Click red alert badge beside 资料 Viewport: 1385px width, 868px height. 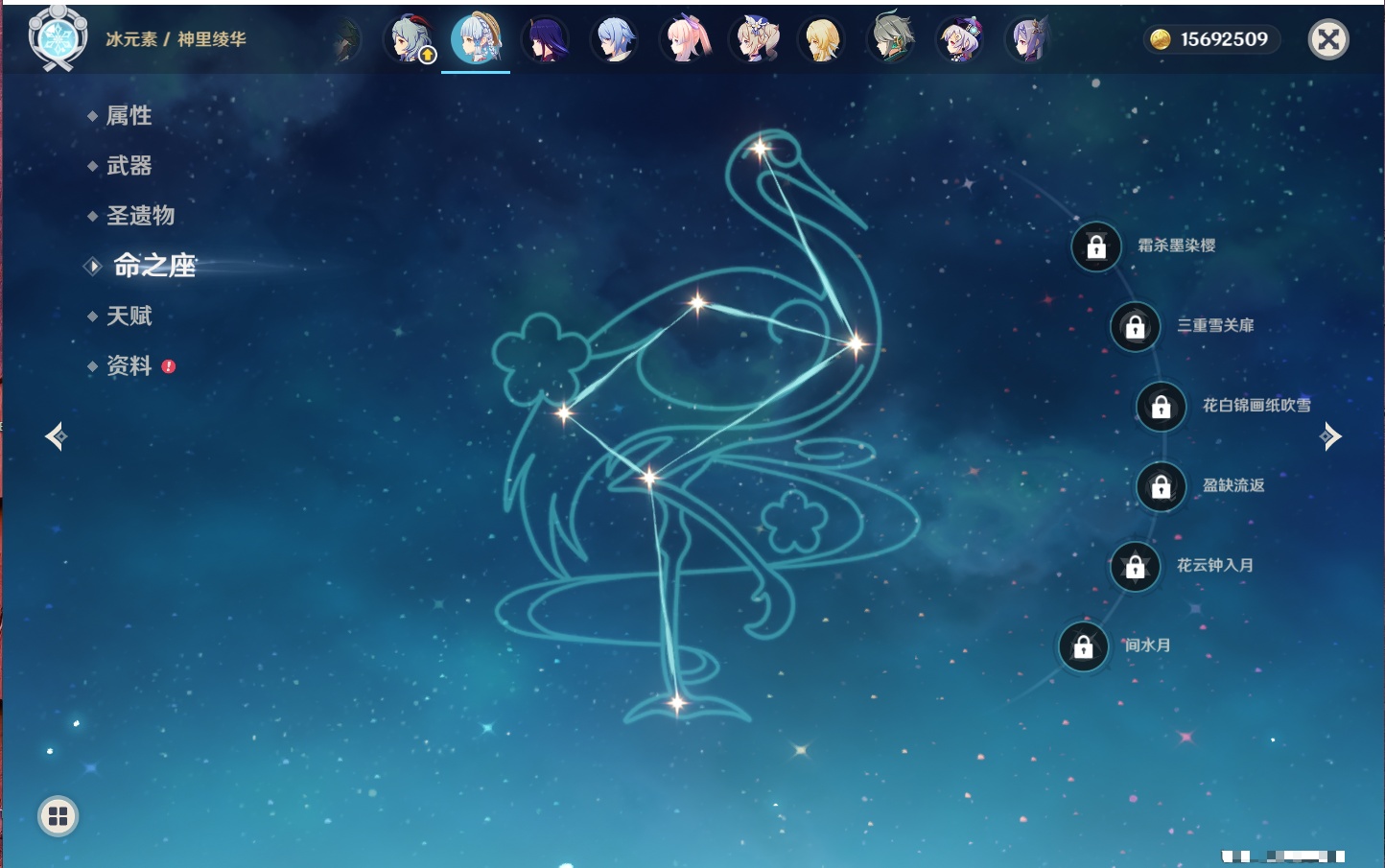169,366
